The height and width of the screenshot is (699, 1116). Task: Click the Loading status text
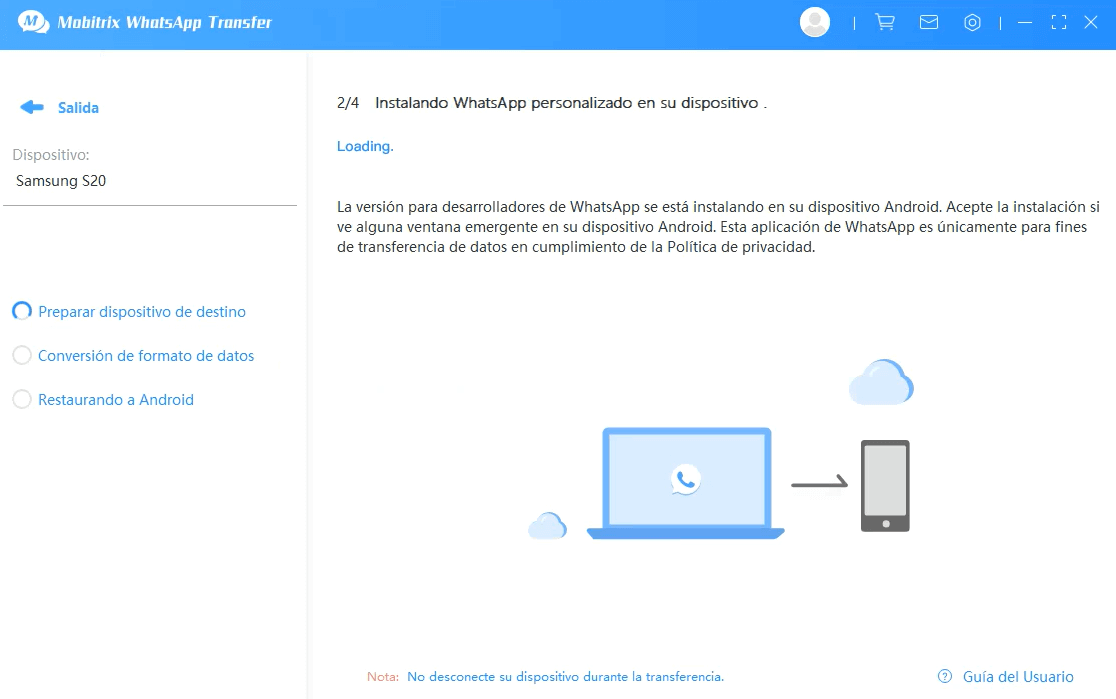365,146
